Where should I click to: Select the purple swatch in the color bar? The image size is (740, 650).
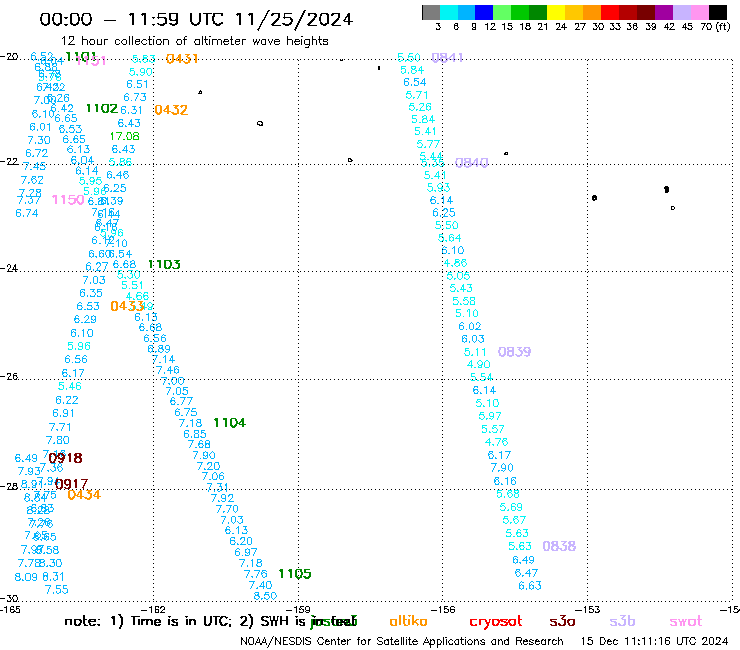point(664,12)
